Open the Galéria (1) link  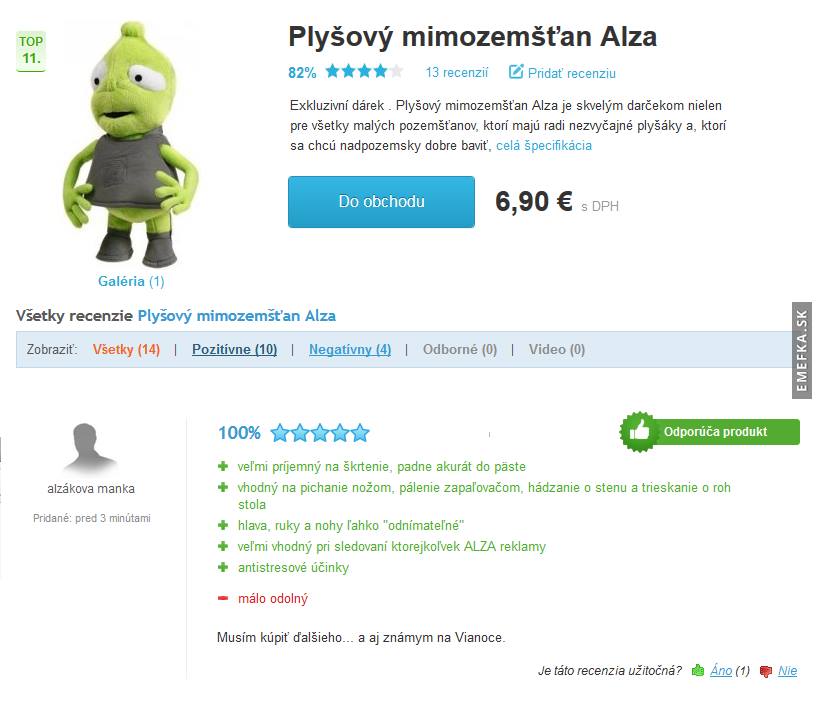tap(131, 282)
